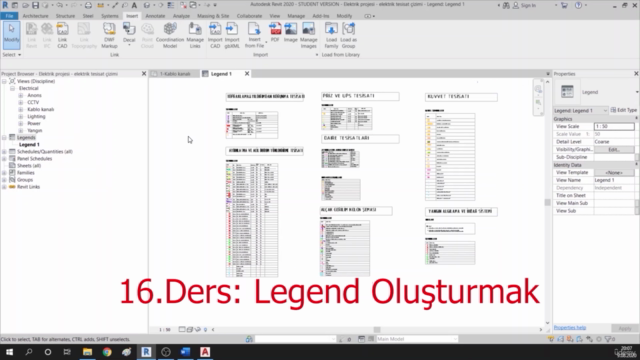The width and height of the screenshot is (640, 360).
Task: Open Windows taskbar search
Action: [x=29, y=351]
